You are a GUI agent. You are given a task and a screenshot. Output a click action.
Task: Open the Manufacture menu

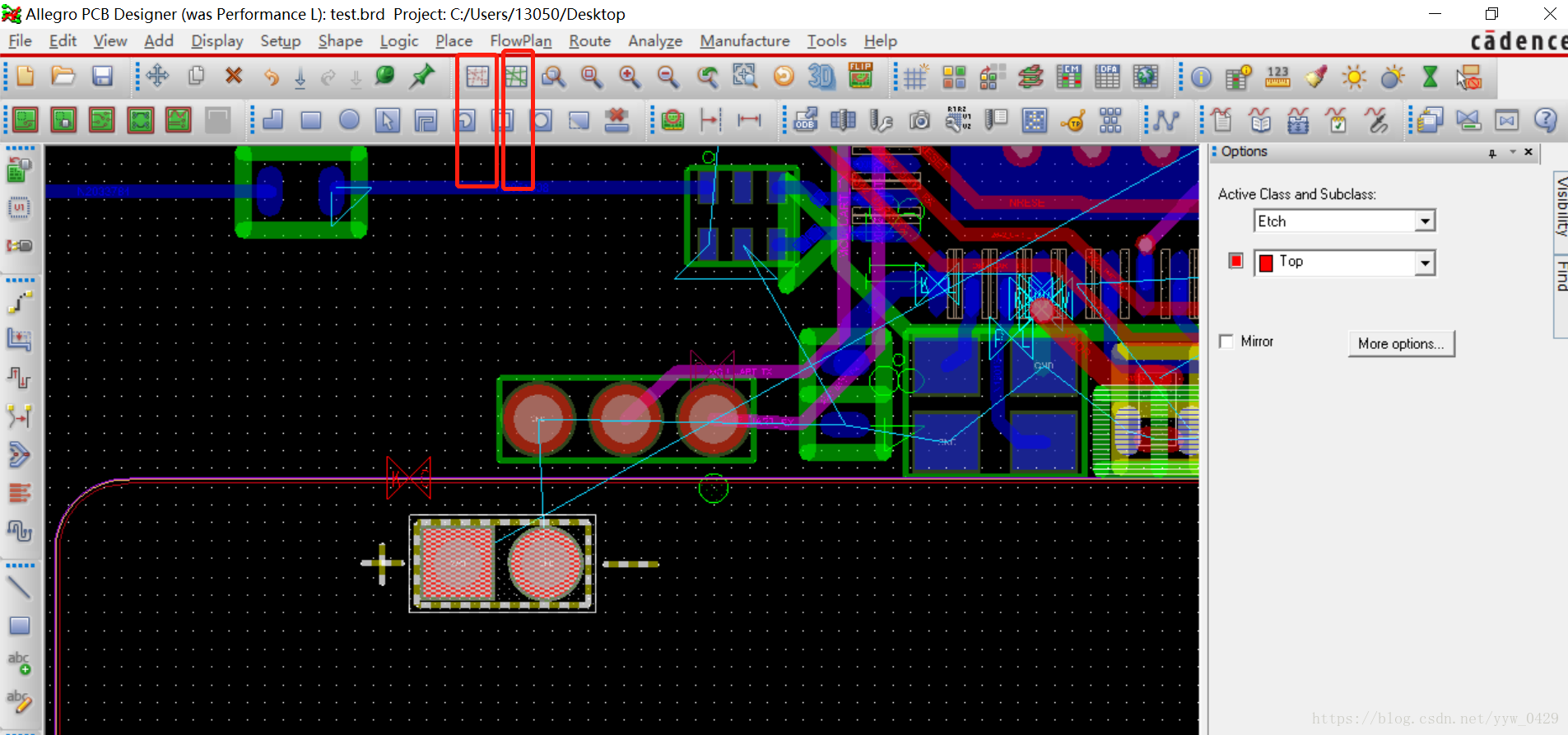(744, 41)
